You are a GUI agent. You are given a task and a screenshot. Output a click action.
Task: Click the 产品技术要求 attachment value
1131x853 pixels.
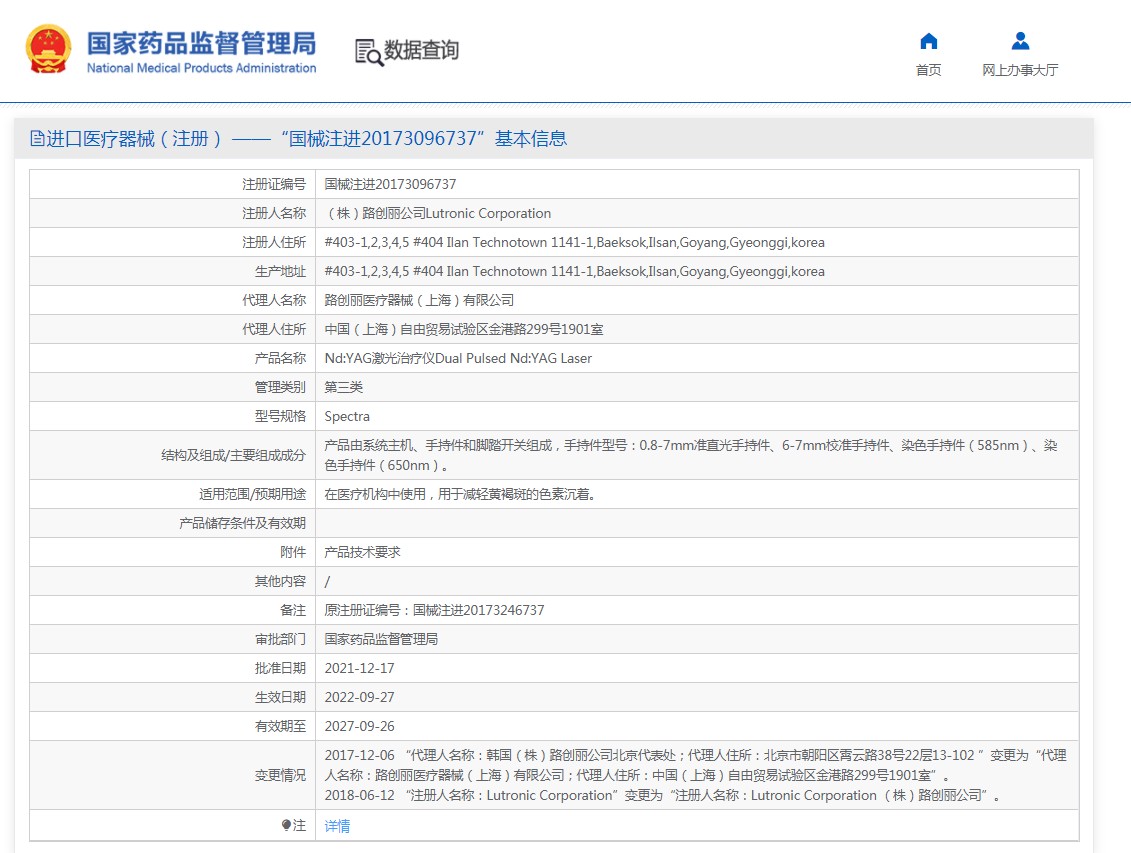point(362,552)
